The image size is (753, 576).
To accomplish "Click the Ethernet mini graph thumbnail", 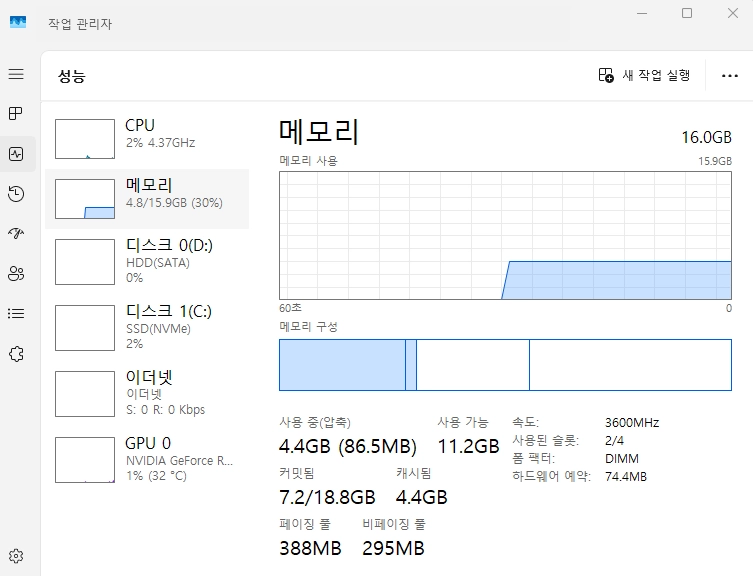I will pos(85,394).
